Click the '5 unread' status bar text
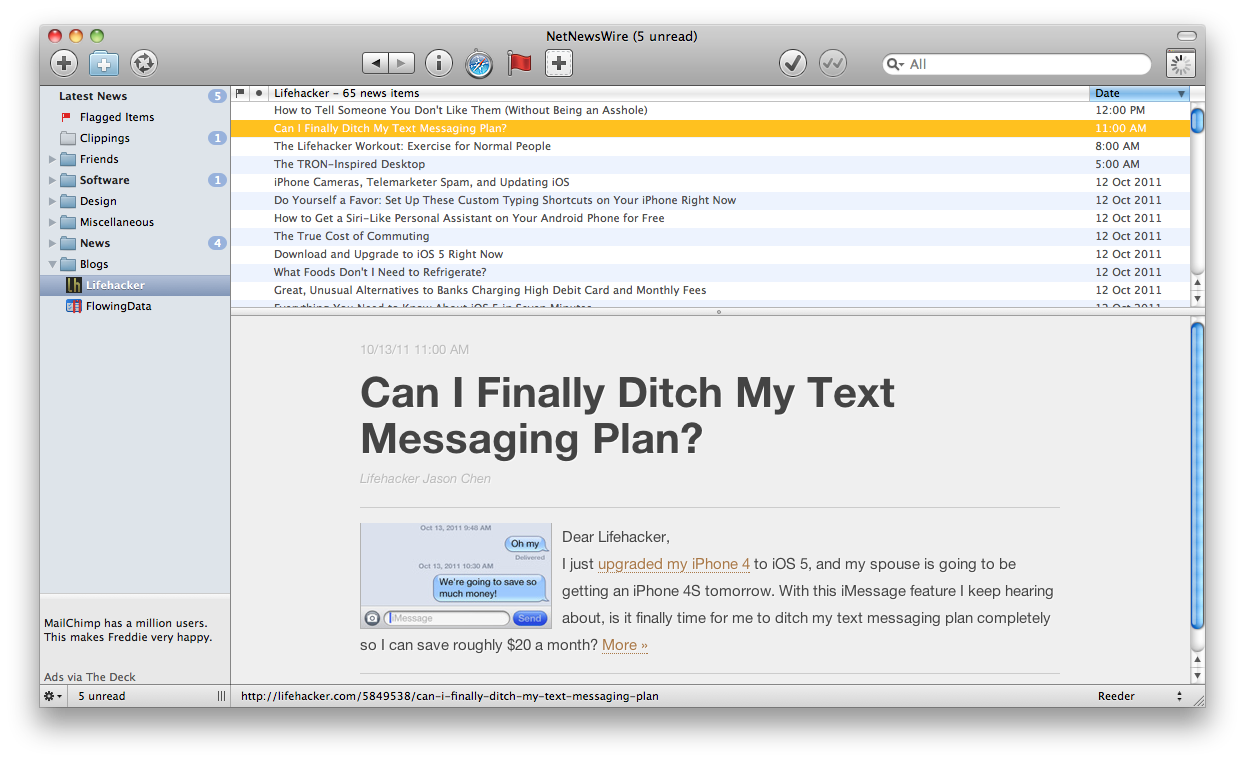Image resolution: width=1245 pixels, height=762 pixels. [102, 696]
